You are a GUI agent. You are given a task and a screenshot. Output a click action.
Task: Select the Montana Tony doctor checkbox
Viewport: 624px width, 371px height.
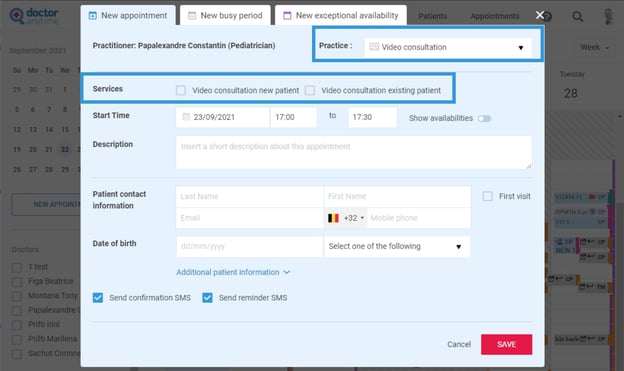pyautogui.click(x=17, y=296)
